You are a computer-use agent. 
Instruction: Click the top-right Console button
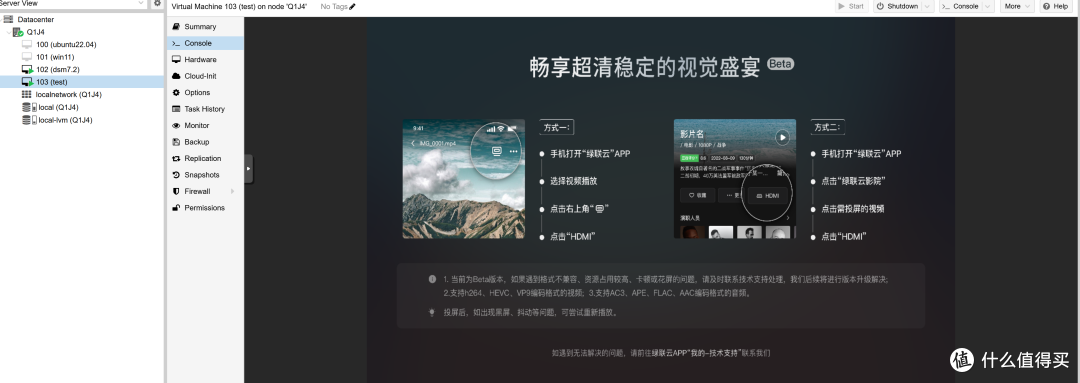[x=960, y=6]
